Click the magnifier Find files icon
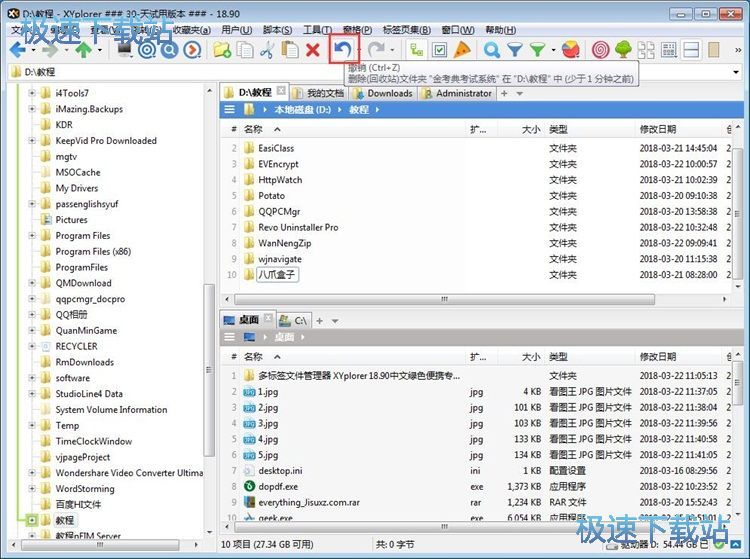Viewport: 750px width, 559px height. tap(492, 50)
